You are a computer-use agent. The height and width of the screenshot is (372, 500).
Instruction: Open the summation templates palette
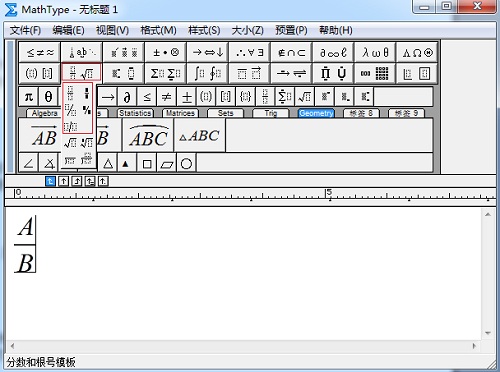pyautogui.click(x=166, y=73)
